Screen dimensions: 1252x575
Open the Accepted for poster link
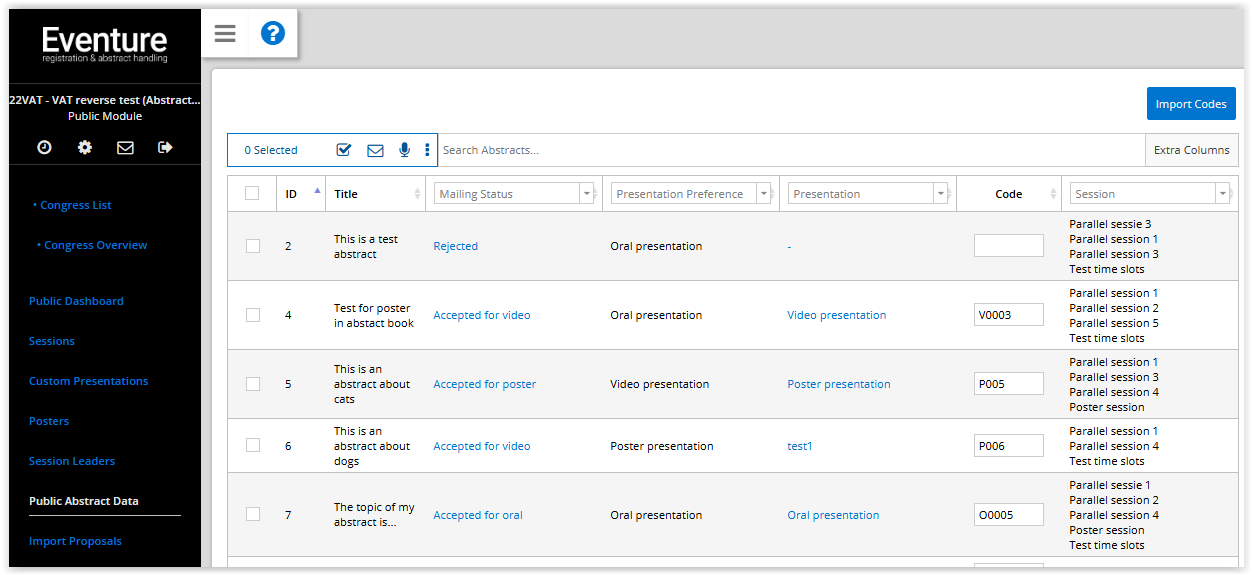(x=485, y=384)
